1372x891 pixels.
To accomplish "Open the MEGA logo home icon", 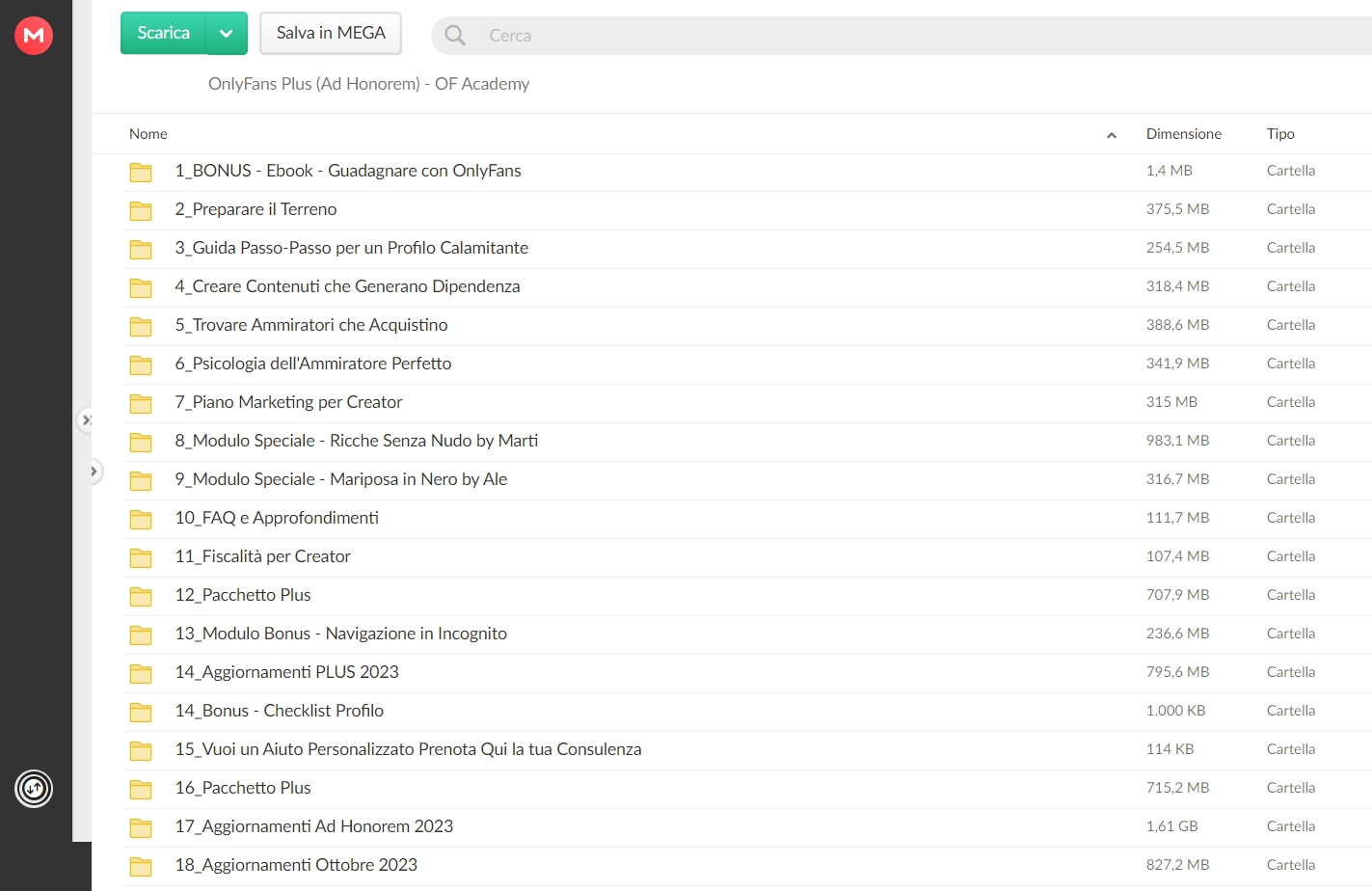I will pyautogui.click(x=34, y=36).
